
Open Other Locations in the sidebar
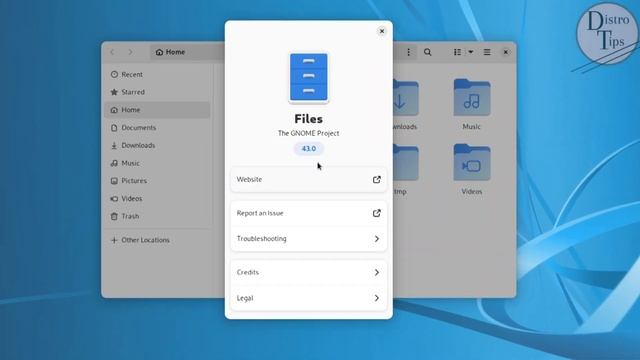158,240
